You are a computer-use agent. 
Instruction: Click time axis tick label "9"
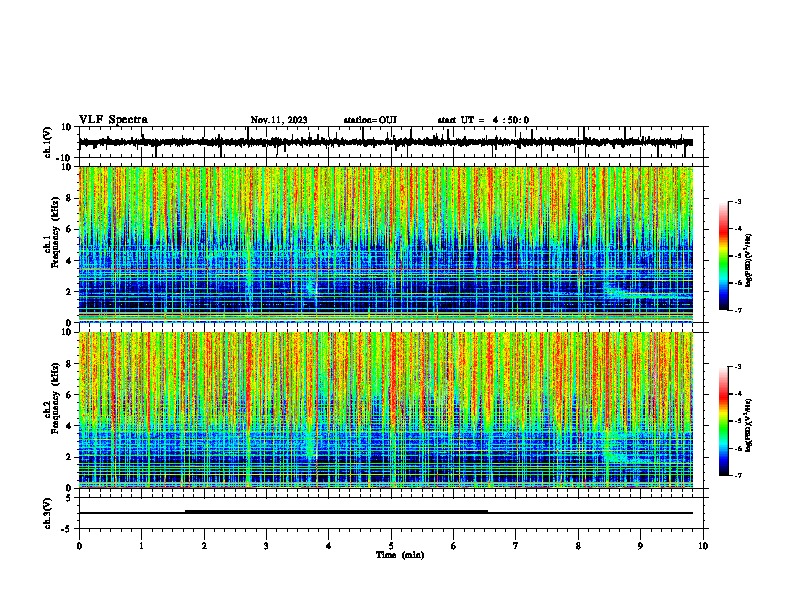pos(640,546)
